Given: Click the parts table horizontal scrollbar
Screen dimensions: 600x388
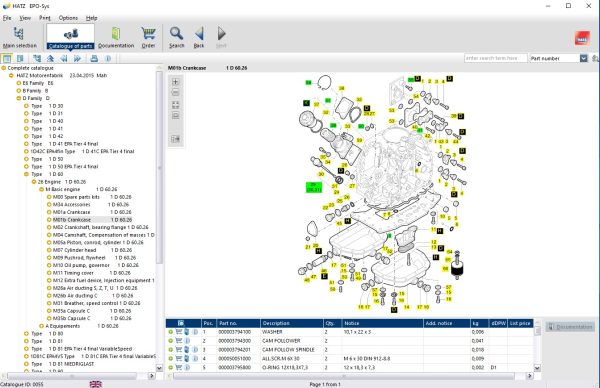Looking at the screenshot, I should pos(344,376).
